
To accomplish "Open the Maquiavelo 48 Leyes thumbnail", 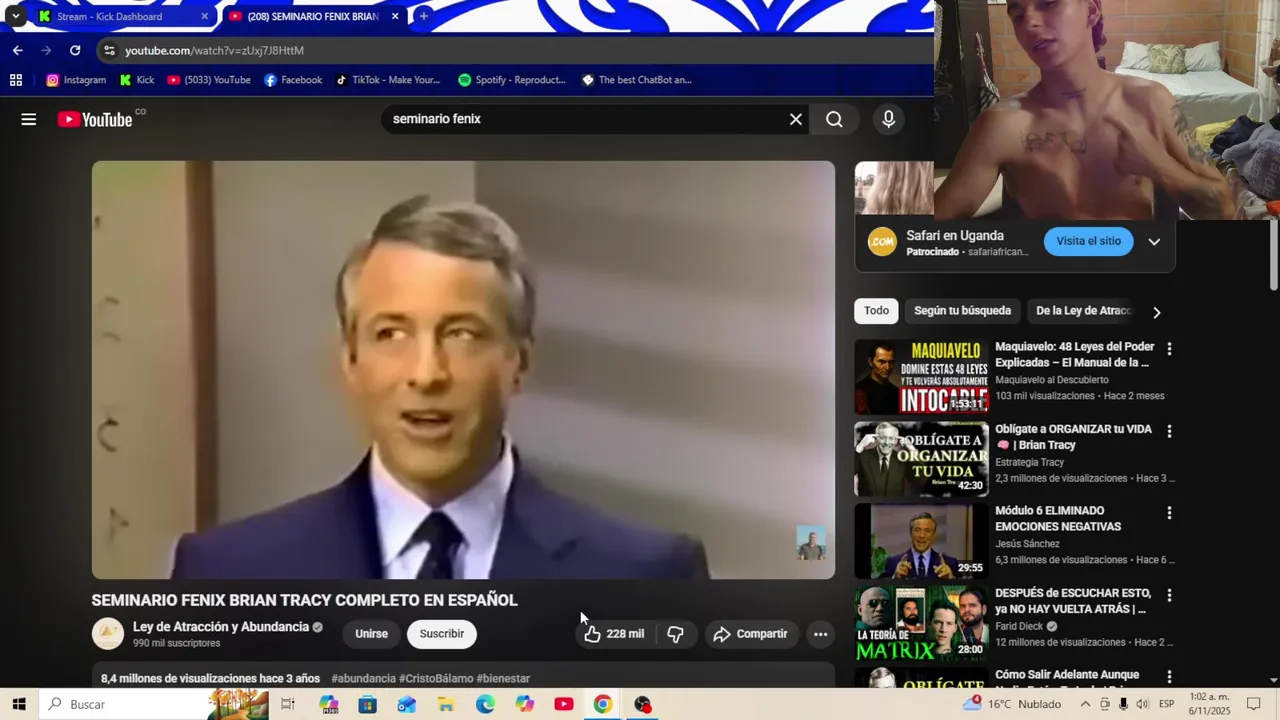I will [x=921, y=377].
